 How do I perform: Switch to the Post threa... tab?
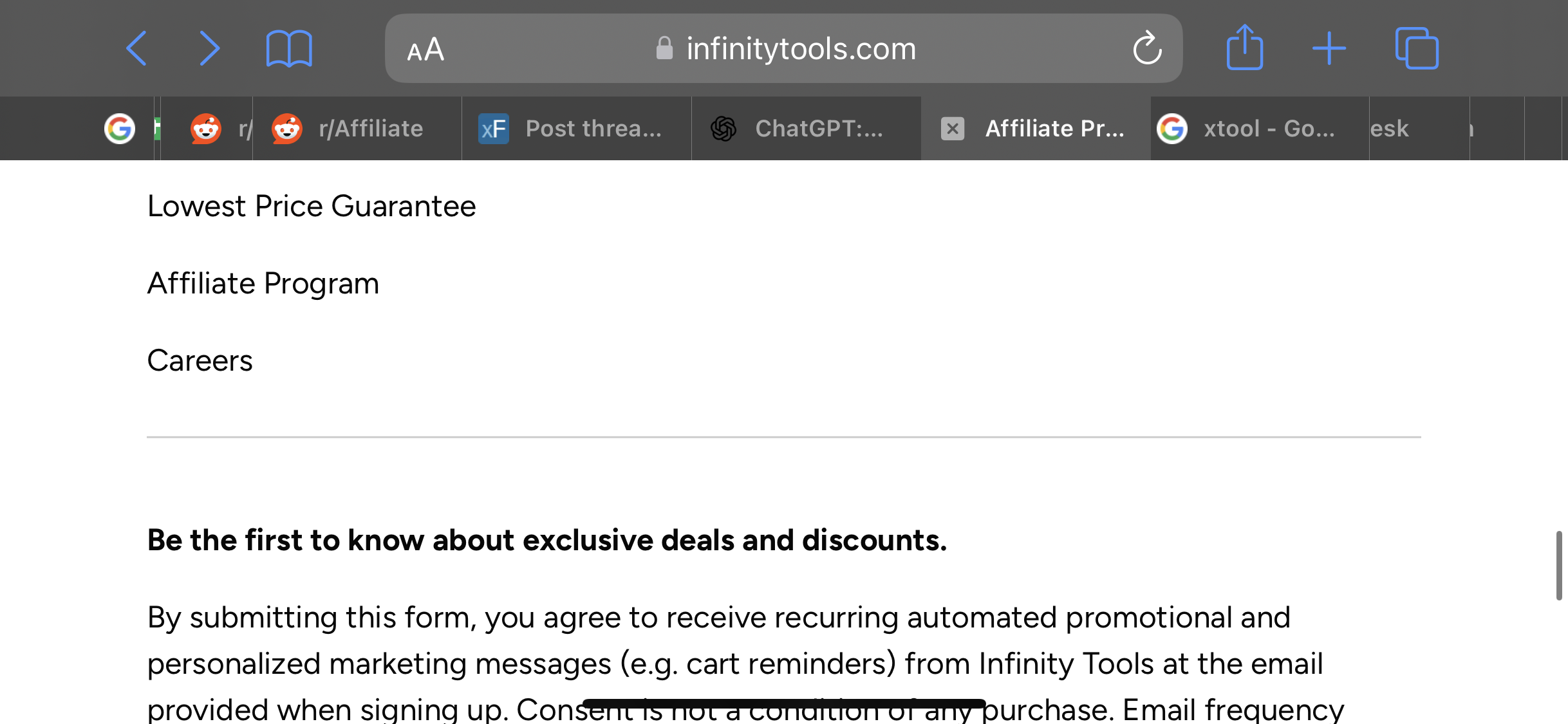[x=577, y=128]
